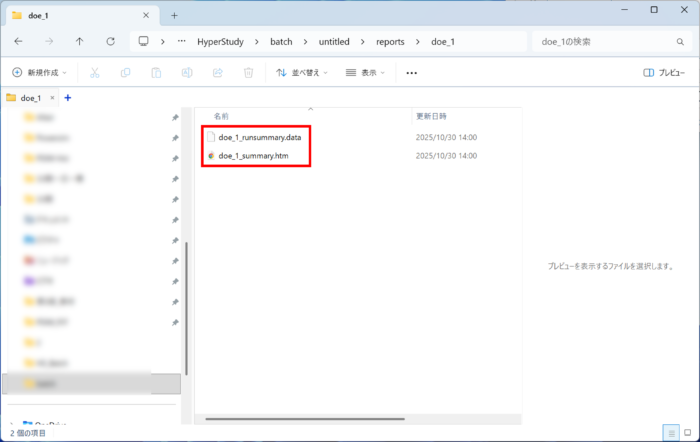Select the doe_1 window tab
The image size is (700, 442).
point(70,15)
